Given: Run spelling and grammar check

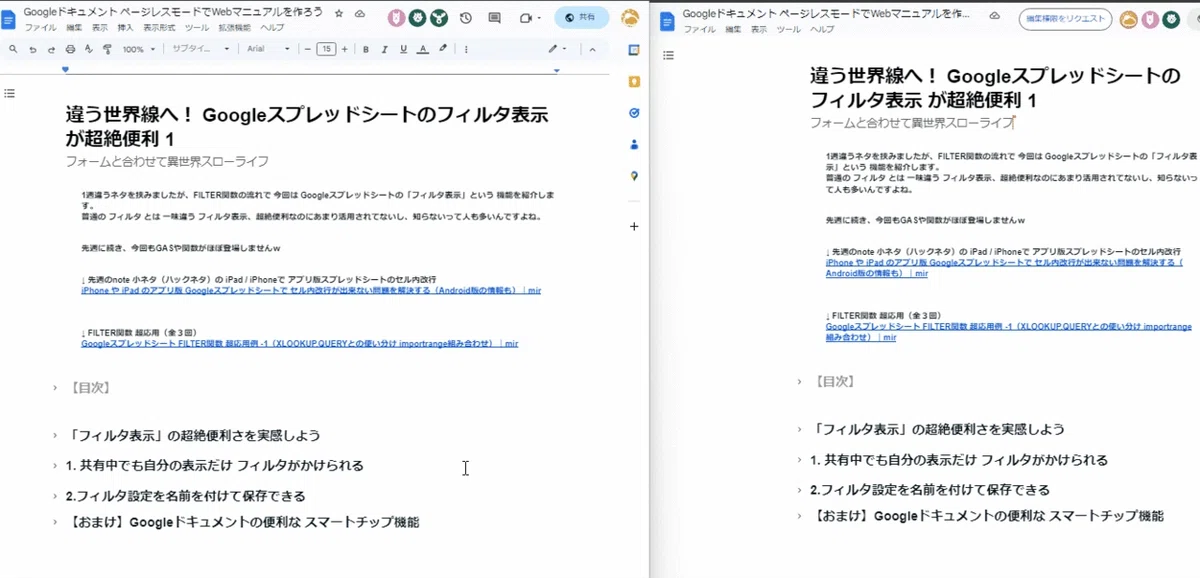Looking at the screenshot, I should tap(88, 48).
